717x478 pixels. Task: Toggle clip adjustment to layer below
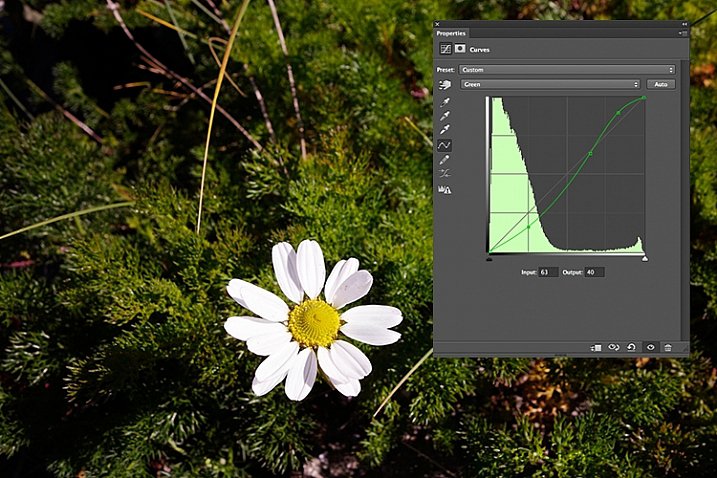click(x=596, y=347)
